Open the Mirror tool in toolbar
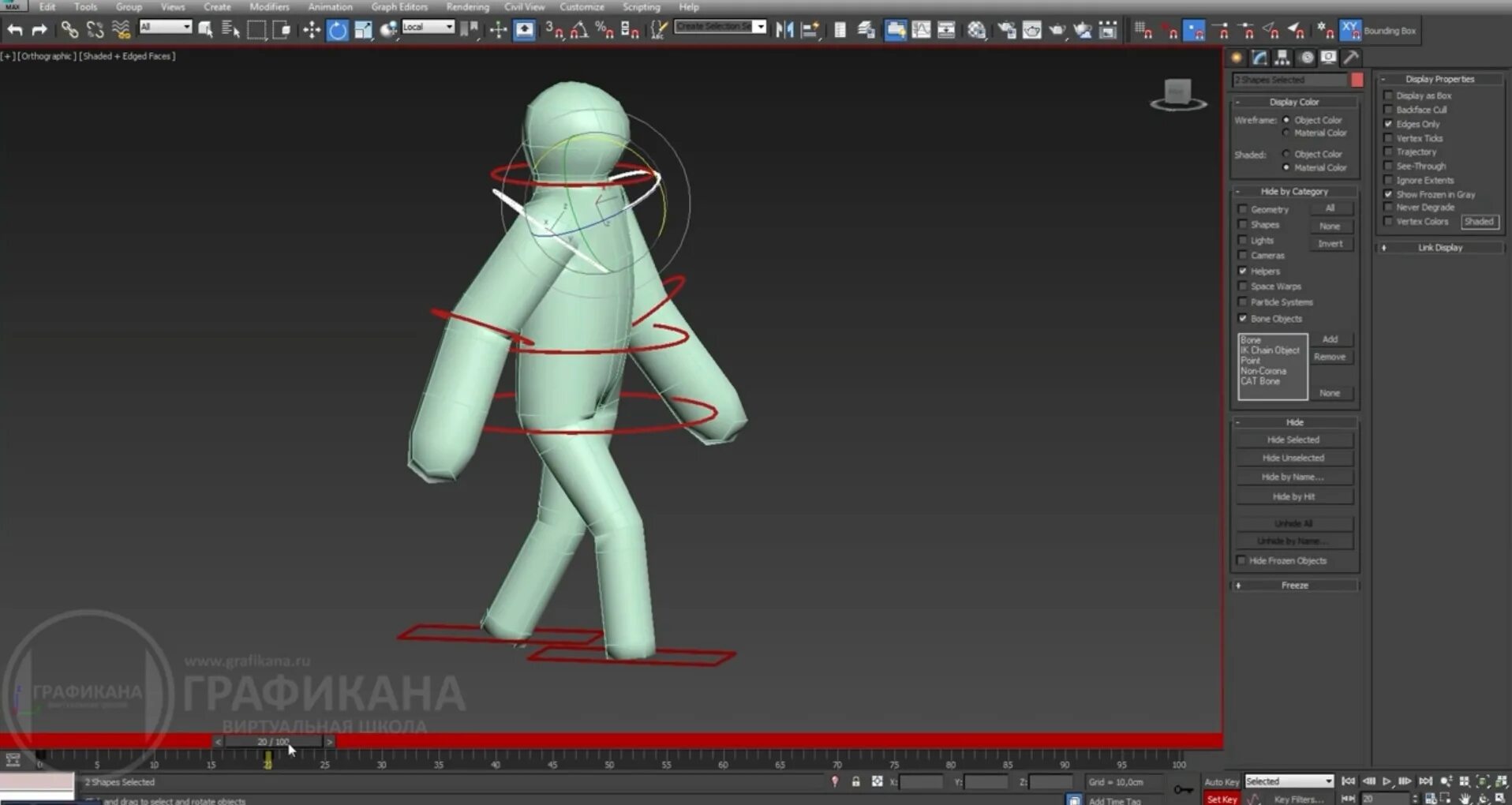 [784, 31]
